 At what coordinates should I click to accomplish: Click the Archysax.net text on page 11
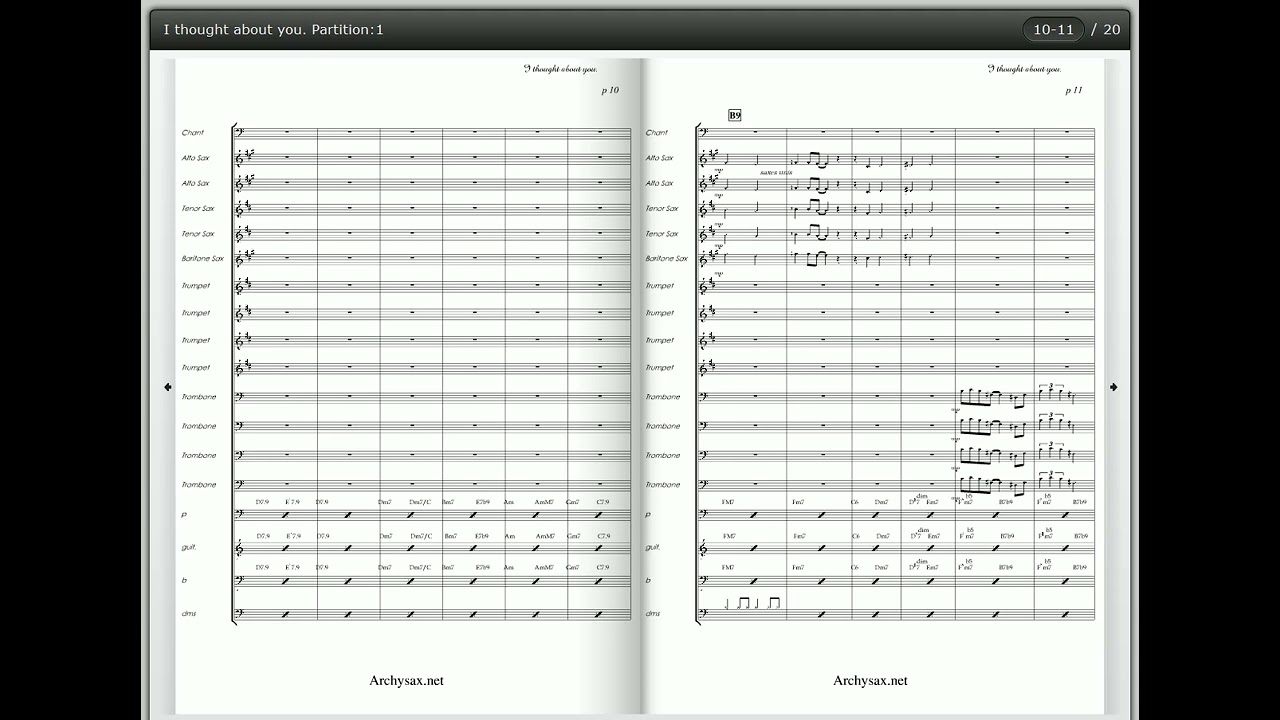pyautogui.click(x=870, y=680)
